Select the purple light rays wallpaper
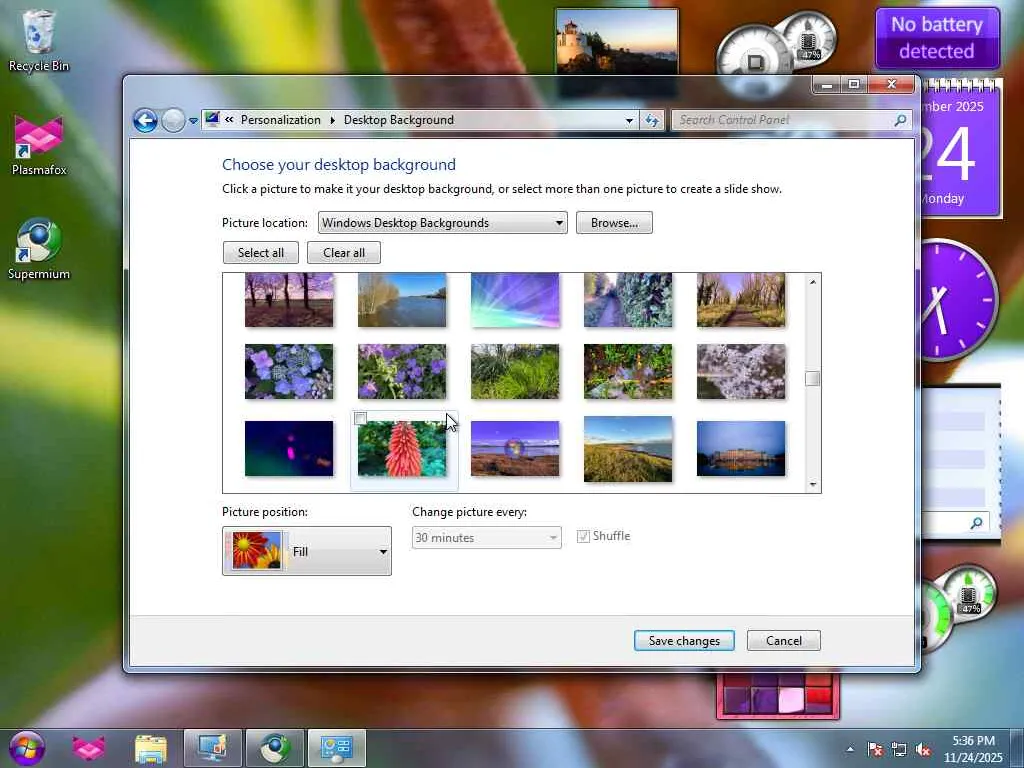Viewport: 1024px width, 768px height. click(x=515, y=300)
